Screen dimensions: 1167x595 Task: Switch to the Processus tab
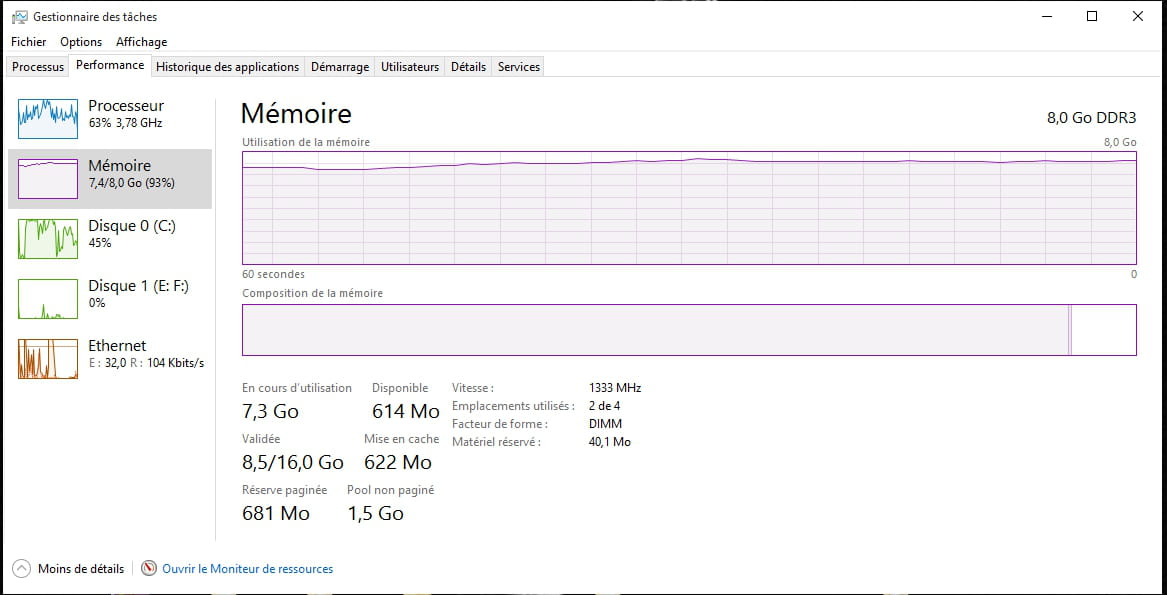click(38, 67)
